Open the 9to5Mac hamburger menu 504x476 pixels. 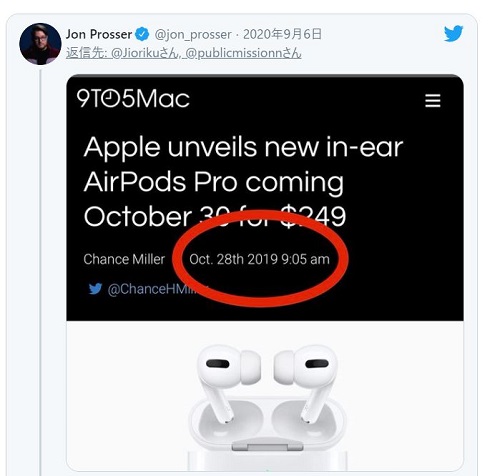(433, 100)
